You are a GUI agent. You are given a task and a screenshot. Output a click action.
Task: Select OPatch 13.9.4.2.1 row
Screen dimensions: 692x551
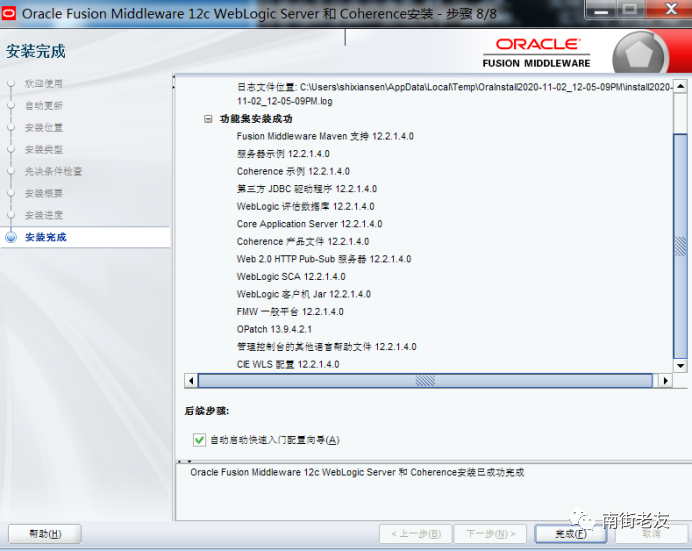pyautogui.click(x=274, y=330)
